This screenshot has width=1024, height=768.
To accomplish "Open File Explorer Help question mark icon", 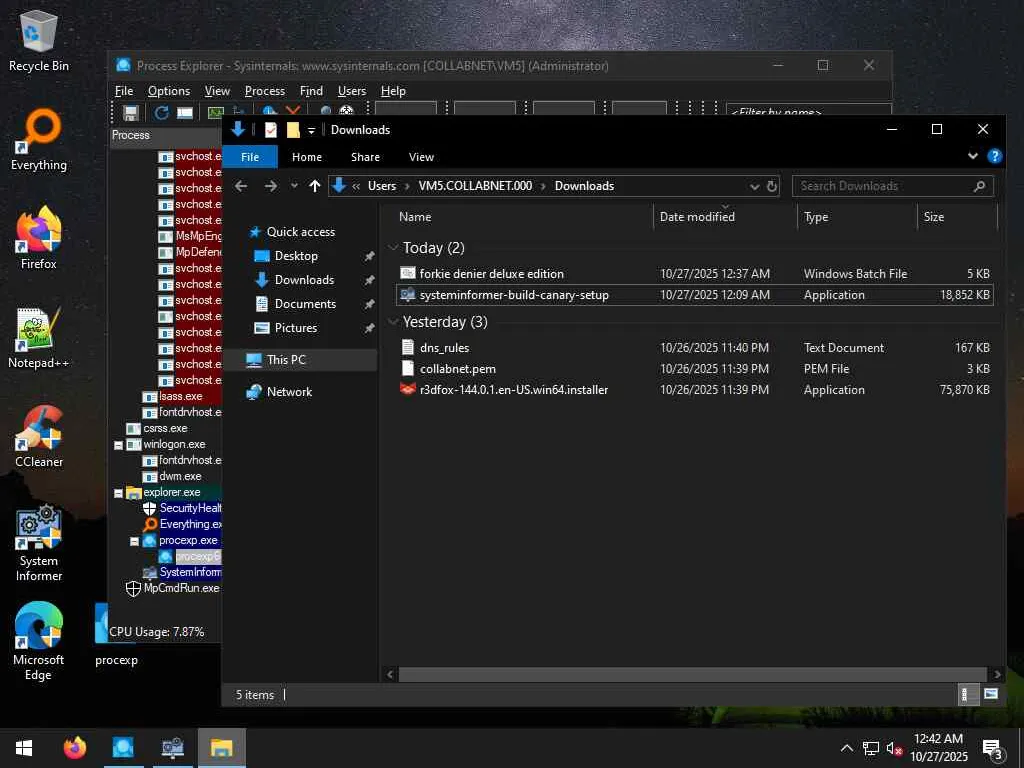I will [995, 156].
